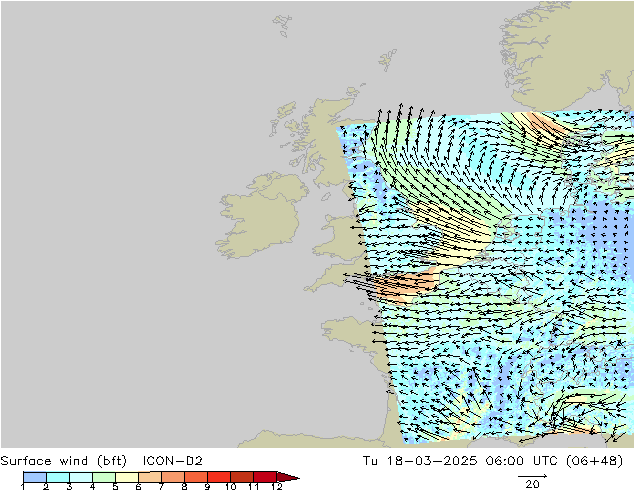Click the orange swatch between 7 and 8

173,477
